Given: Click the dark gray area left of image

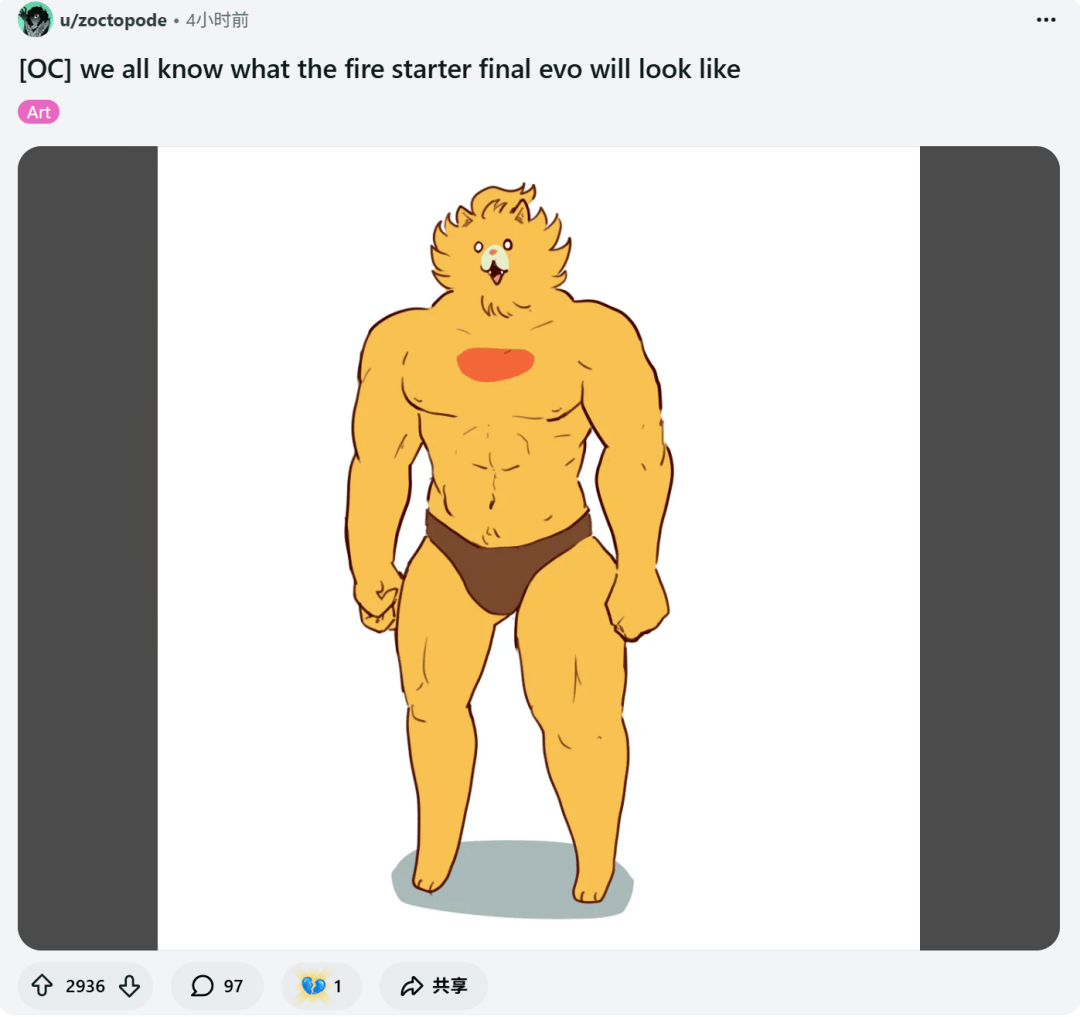Looking at the screenshot, I should [87, 548].
